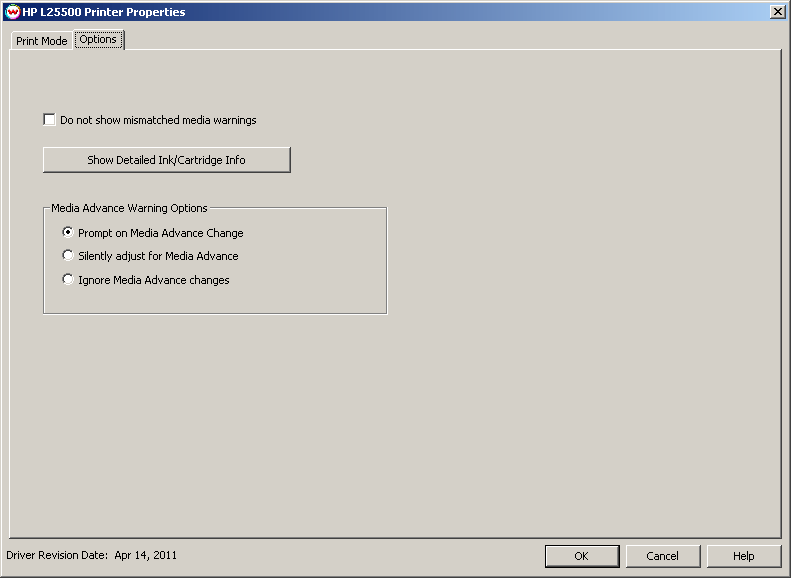791x578 pixels.
Task: Confirm settings with the OK button
Action: (x=581, y=556)
